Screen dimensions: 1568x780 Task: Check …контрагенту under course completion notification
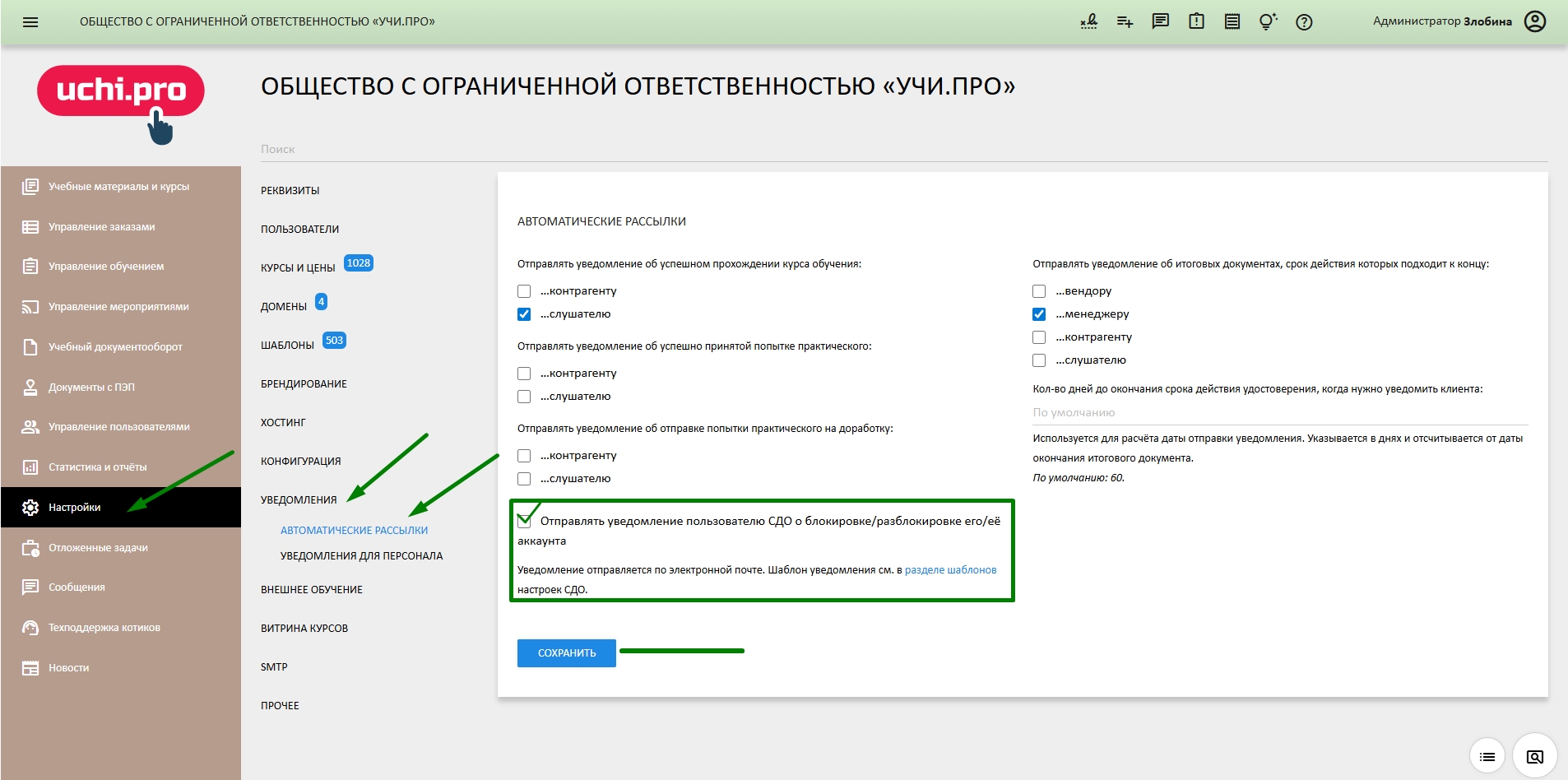pyautogui.click(x=524, y=291)
